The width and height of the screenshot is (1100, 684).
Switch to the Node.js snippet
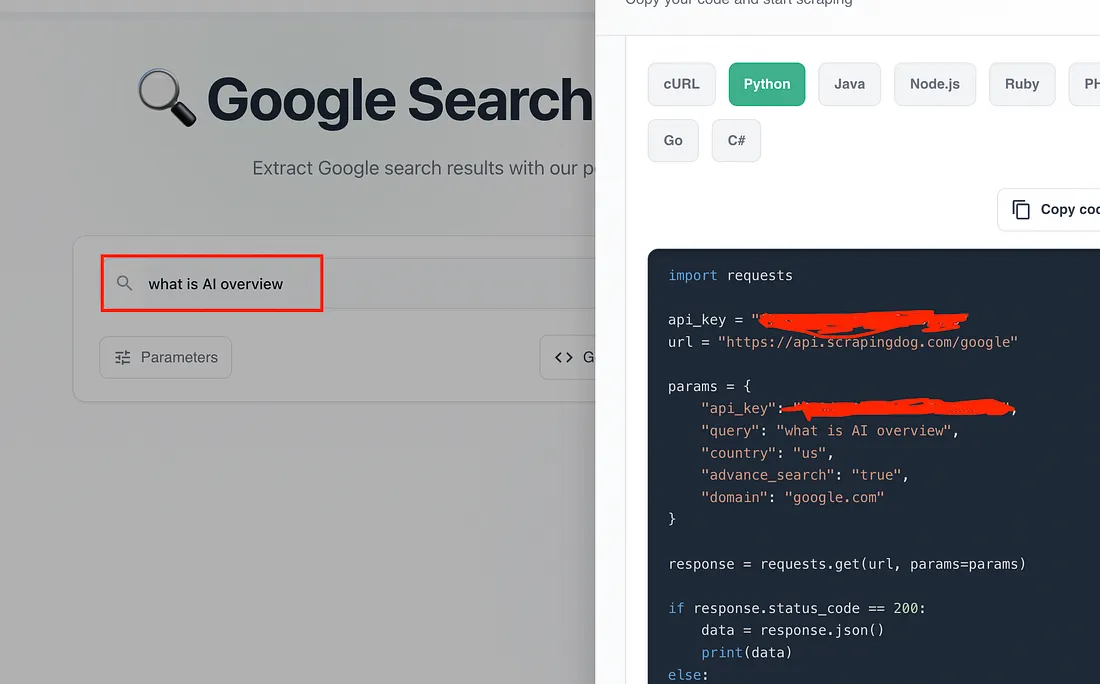point(934,84)
